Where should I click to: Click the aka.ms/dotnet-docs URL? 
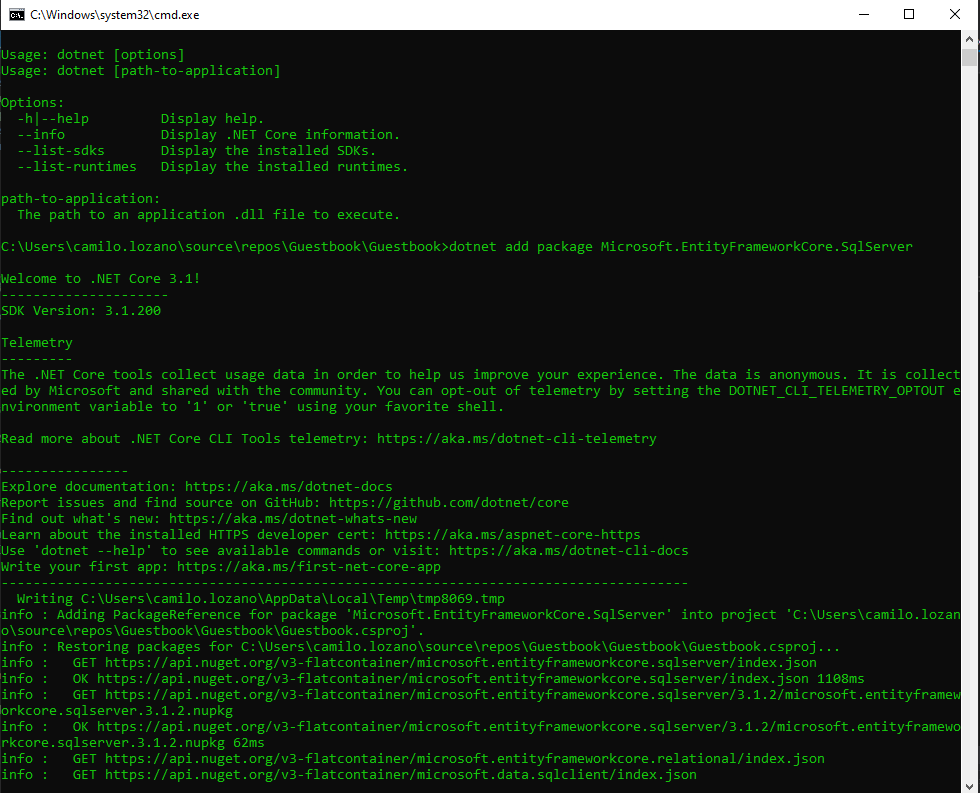pos(289,487)
